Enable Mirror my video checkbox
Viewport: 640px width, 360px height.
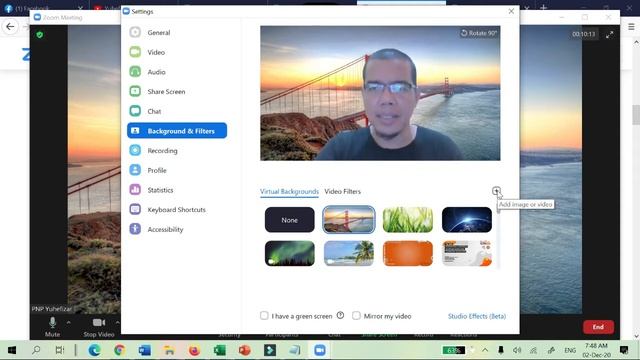[x=356, y=316]
